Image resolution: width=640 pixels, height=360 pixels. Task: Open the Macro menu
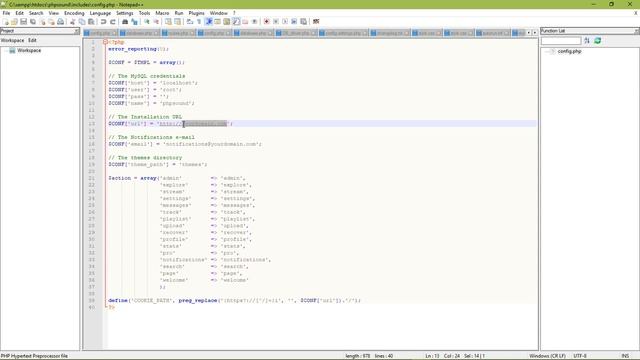[x=162, y=13]
